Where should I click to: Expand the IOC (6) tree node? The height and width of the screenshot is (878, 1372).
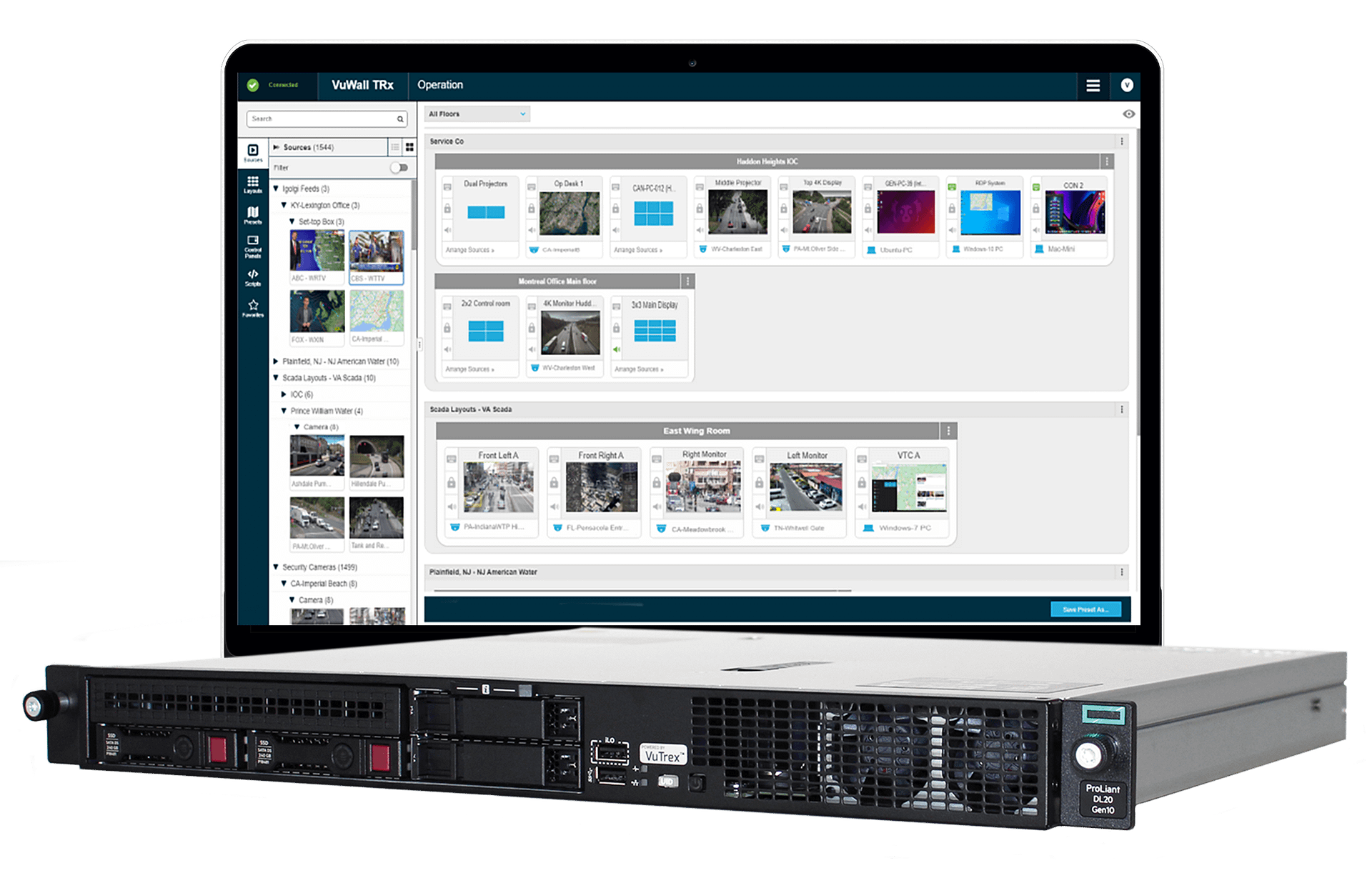tap(284, 394)
